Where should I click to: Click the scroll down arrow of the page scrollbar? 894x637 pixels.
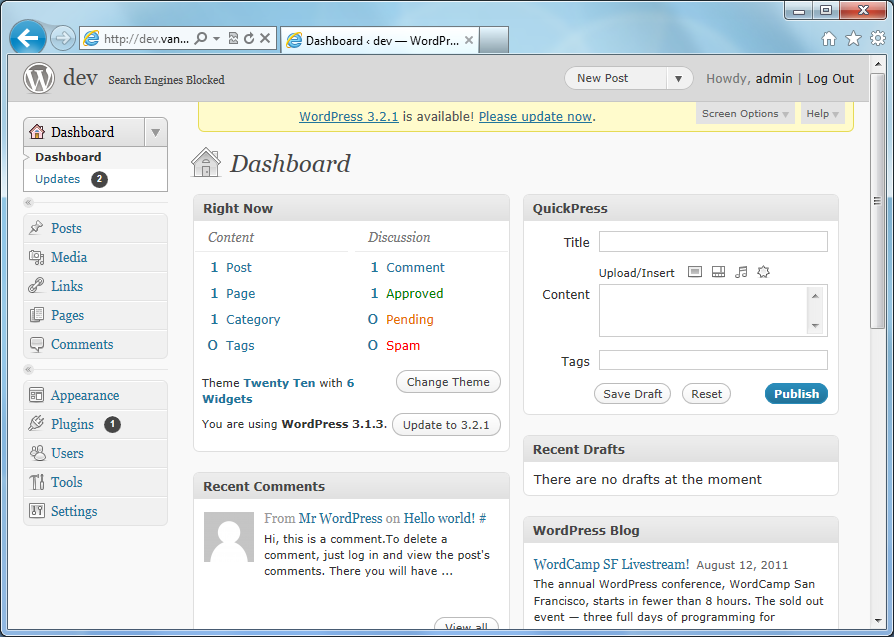click(x=877, y=621)
